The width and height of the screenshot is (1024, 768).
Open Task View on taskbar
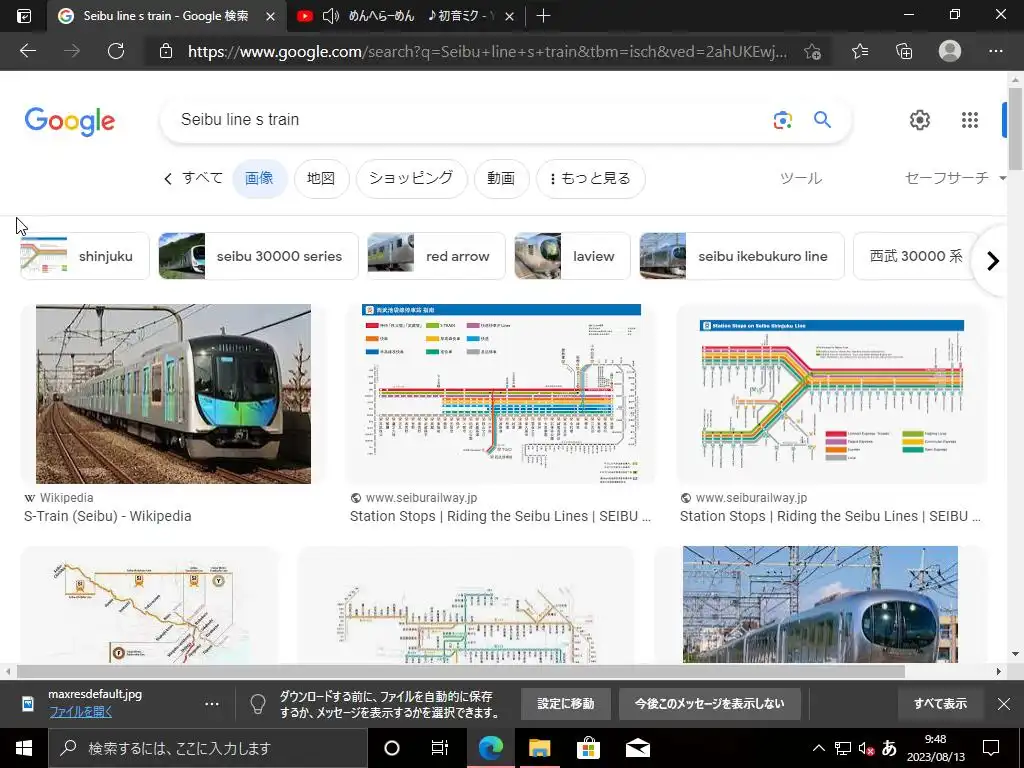coord(440,748)
